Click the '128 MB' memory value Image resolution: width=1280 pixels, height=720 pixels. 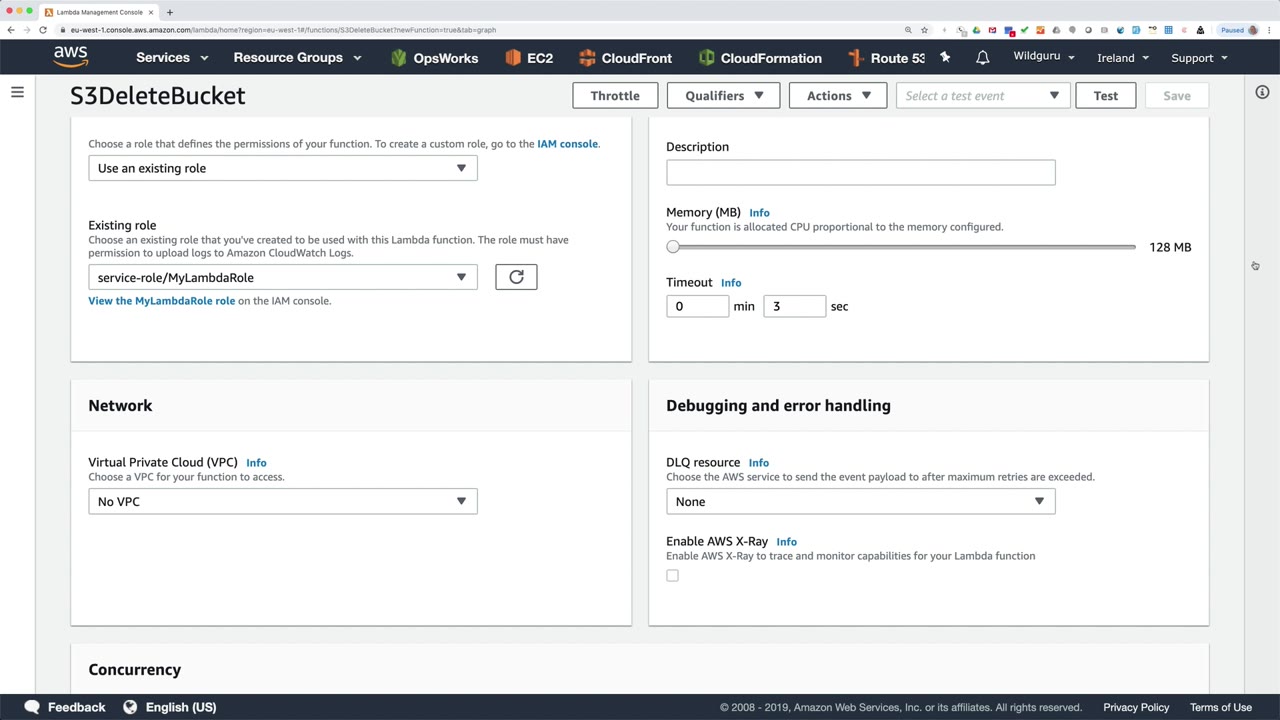coord(1170,247)
